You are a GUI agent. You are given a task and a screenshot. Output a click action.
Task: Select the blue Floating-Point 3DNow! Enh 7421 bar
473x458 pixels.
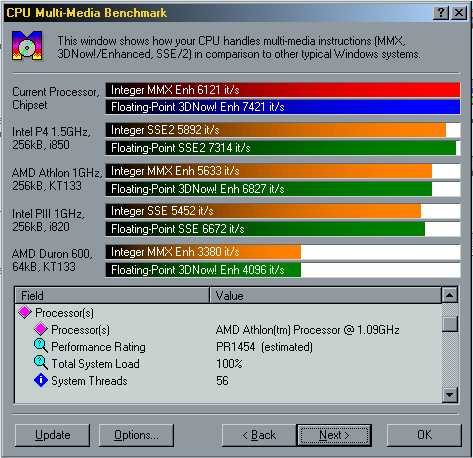283,107
